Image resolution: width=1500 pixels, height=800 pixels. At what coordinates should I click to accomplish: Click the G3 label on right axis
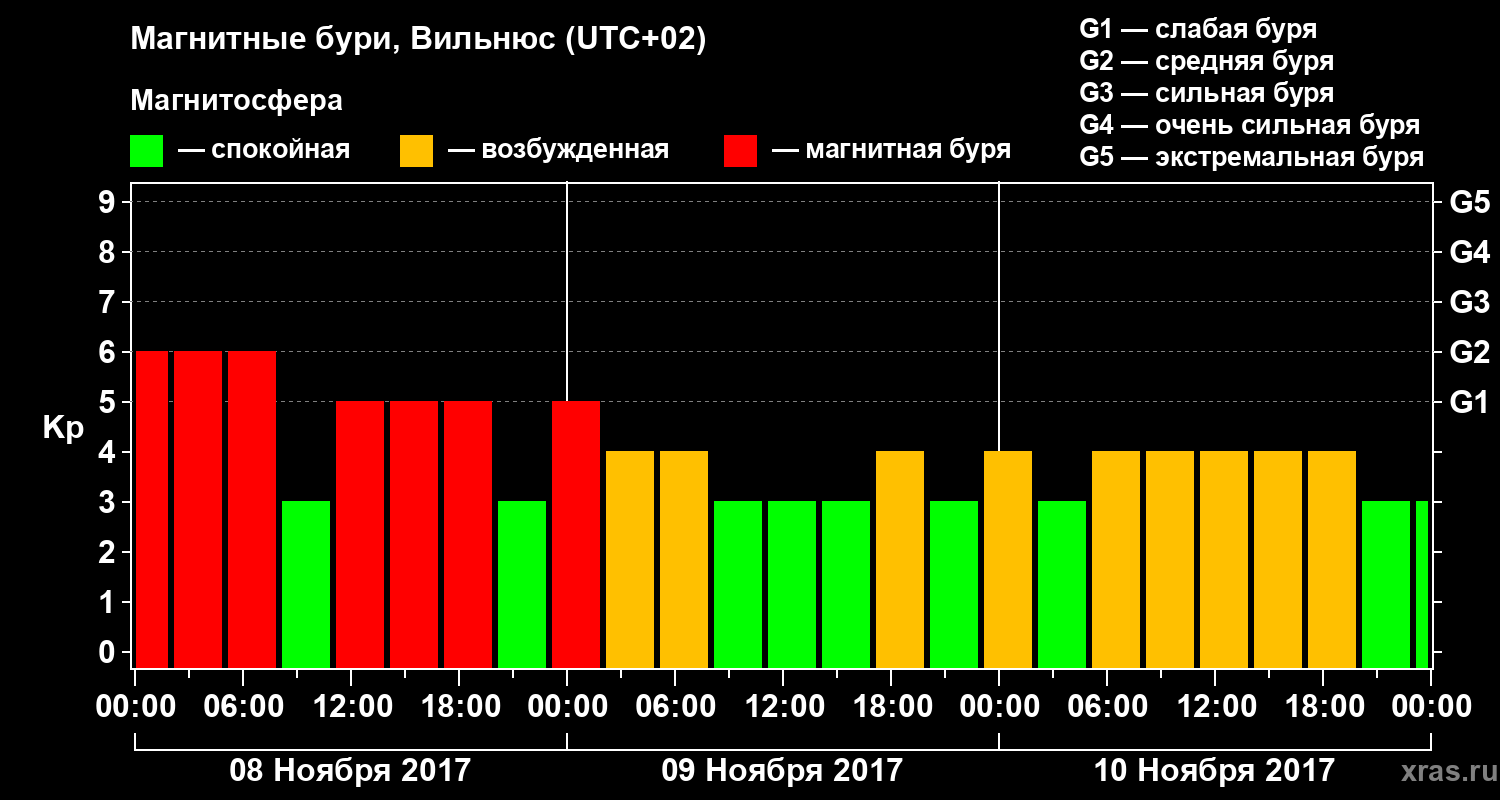[x=1469, y=302]
